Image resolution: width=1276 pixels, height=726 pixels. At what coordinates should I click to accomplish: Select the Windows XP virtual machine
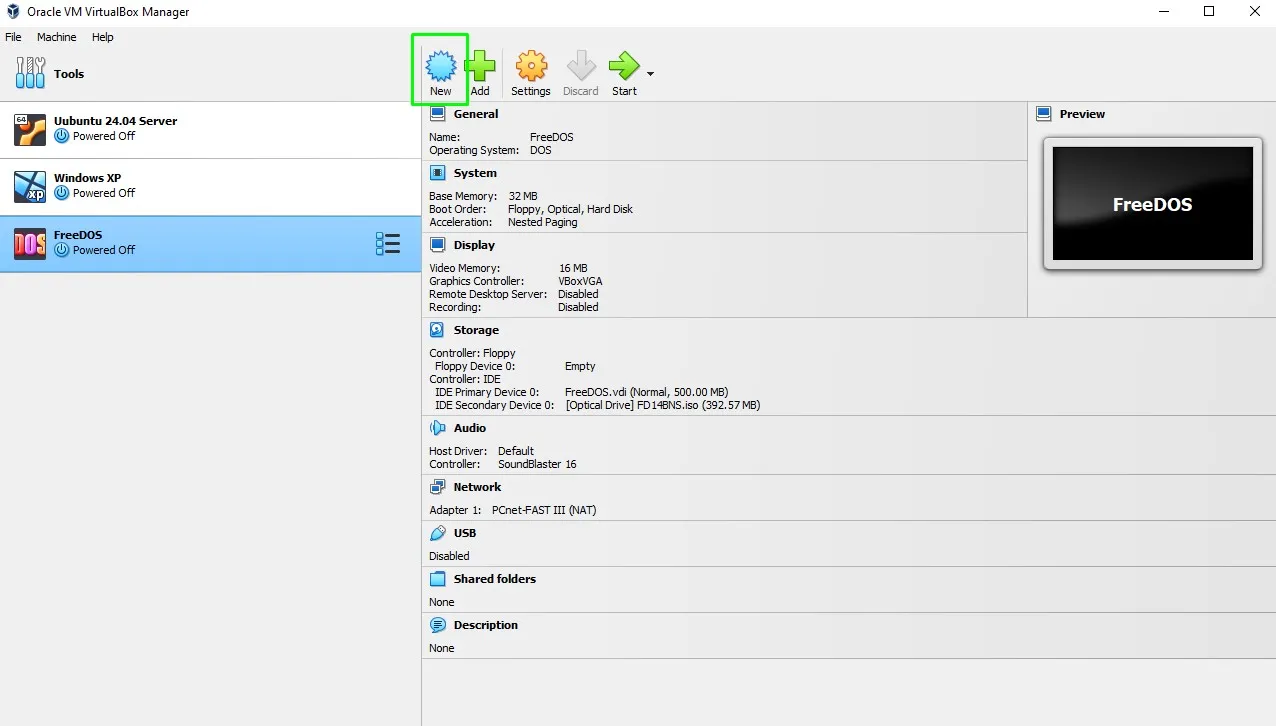pos(210,187)
